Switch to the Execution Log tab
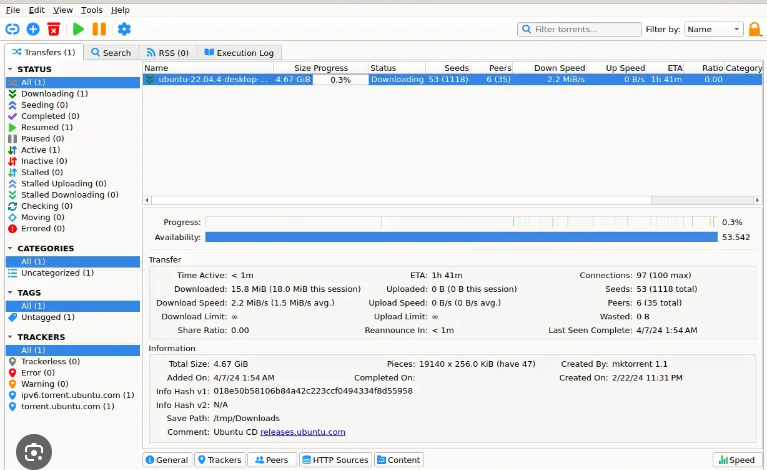Viewport: 767px width, 470px height. coord(240,52)
